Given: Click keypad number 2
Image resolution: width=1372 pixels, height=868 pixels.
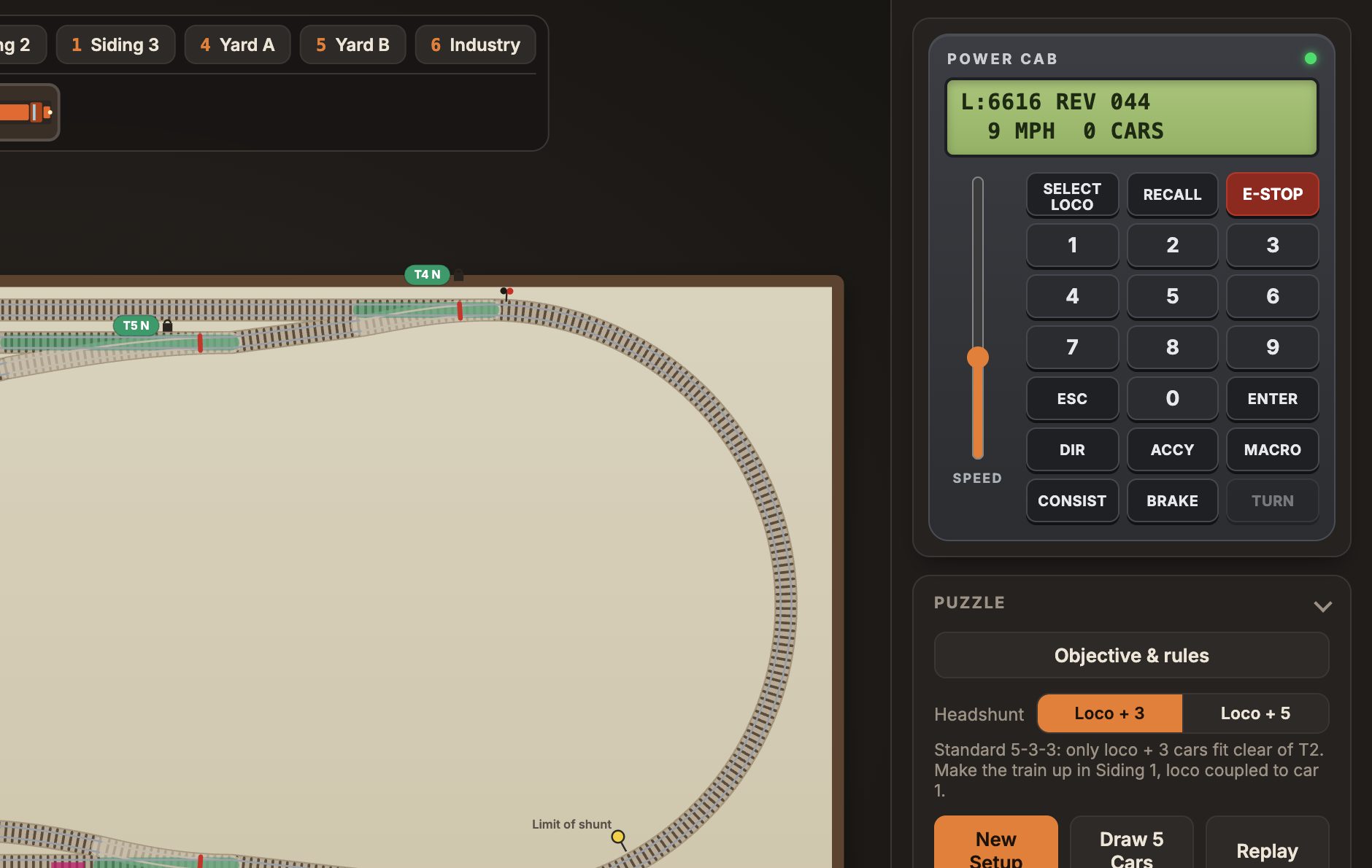Looking at the screenshot, I should (1172, 245).
